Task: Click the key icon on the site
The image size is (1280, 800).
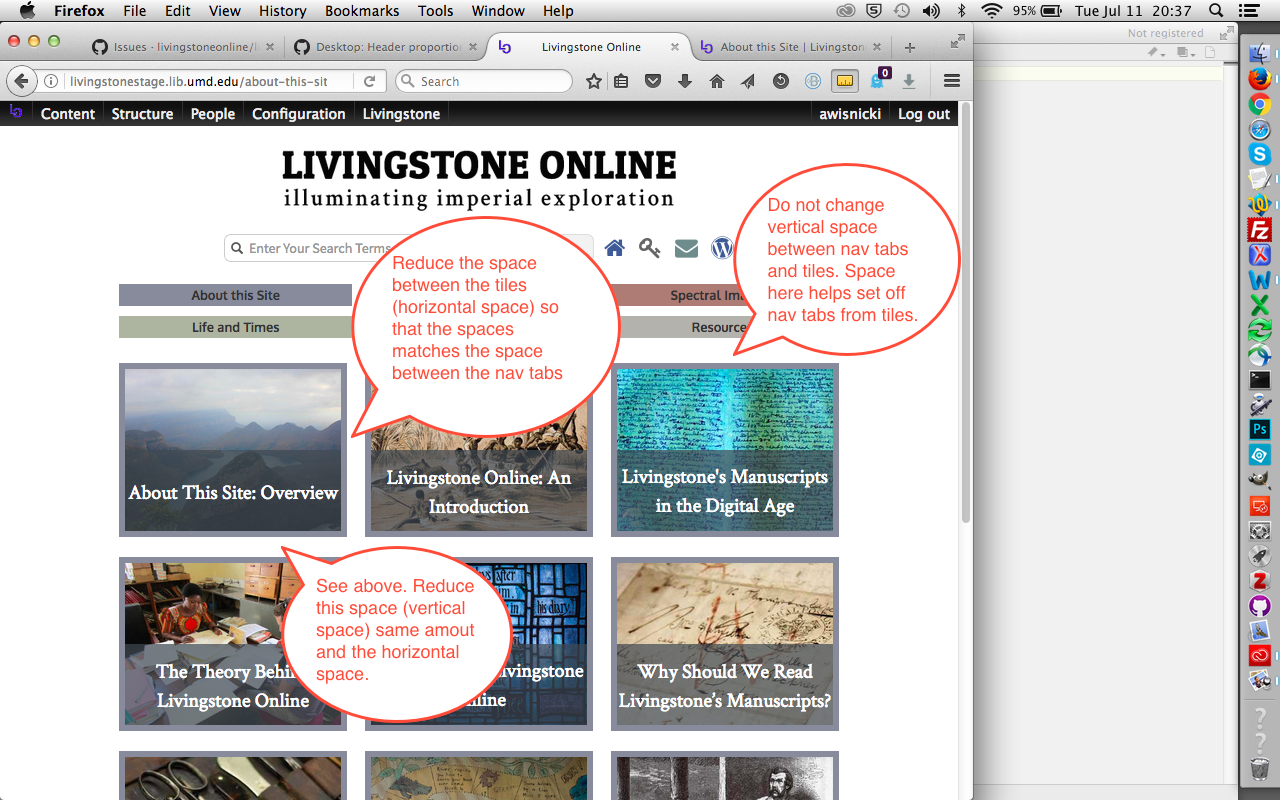Action: click(650, 247)
